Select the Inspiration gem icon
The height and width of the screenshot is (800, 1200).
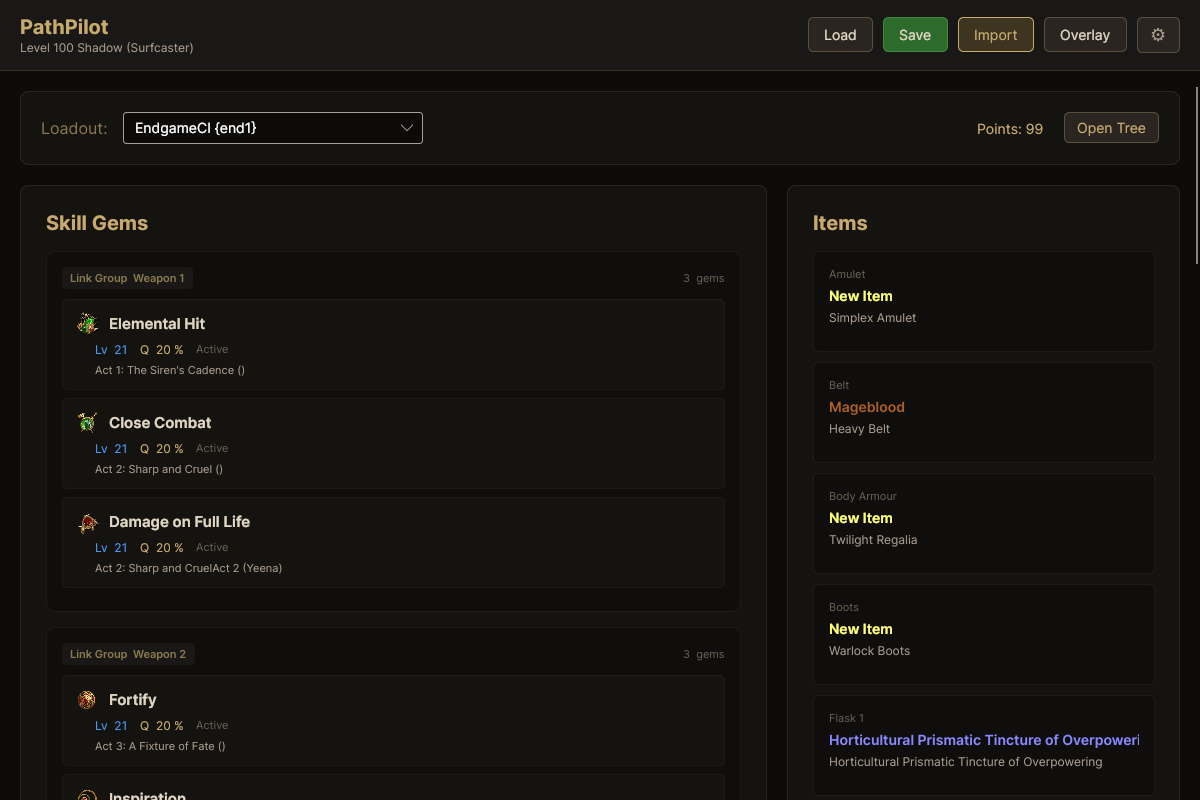(x=86, y=795)
